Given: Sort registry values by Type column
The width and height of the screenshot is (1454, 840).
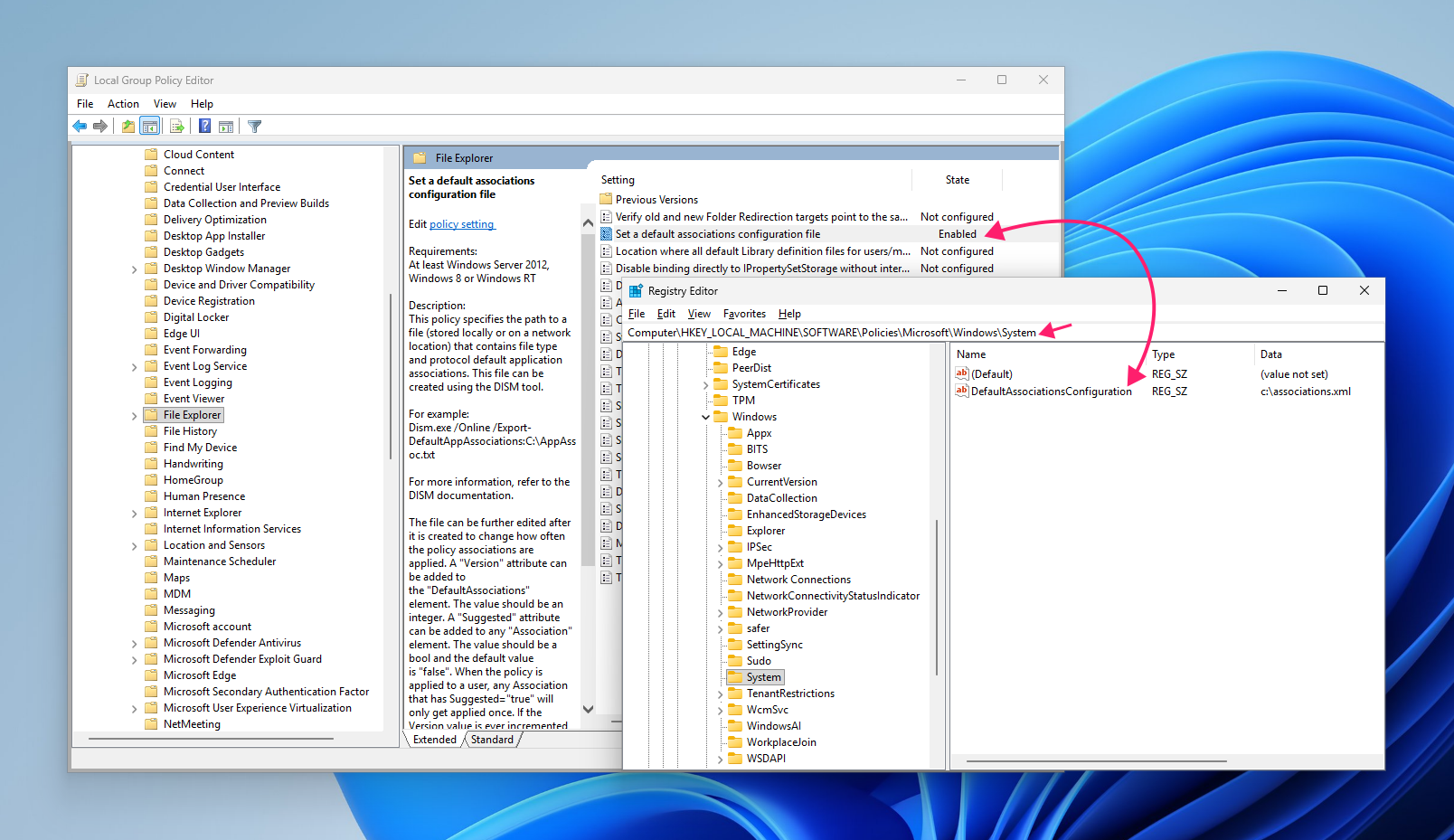Looking at the screenshot, I should click(x=1200, y=354).
